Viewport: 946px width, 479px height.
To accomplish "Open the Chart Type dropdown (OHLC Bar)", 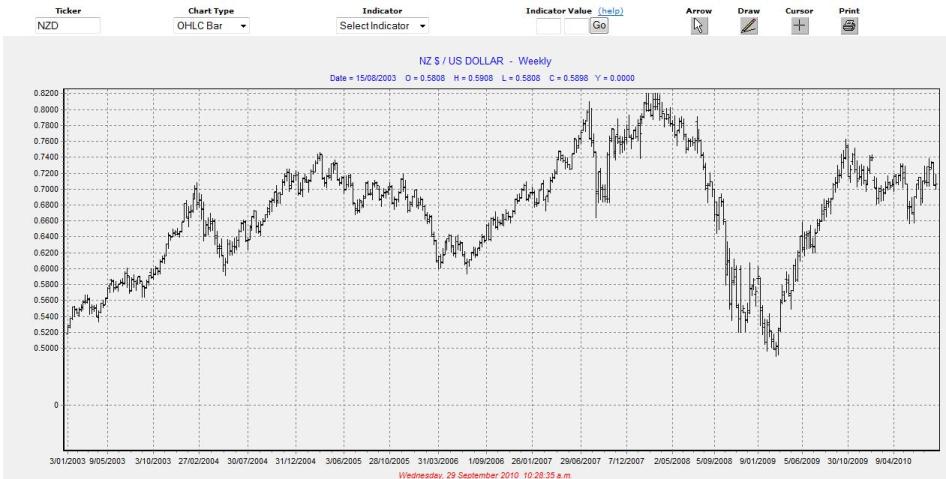I will click(211, 26).
